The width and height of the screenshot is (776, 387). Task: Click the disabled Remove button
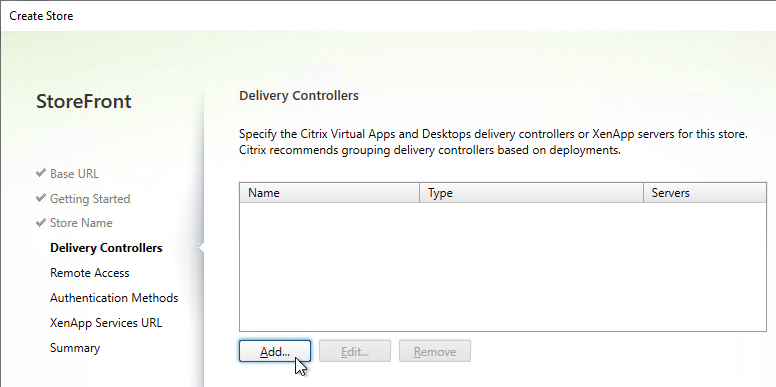pyautogui.click(x=435, y=351)
